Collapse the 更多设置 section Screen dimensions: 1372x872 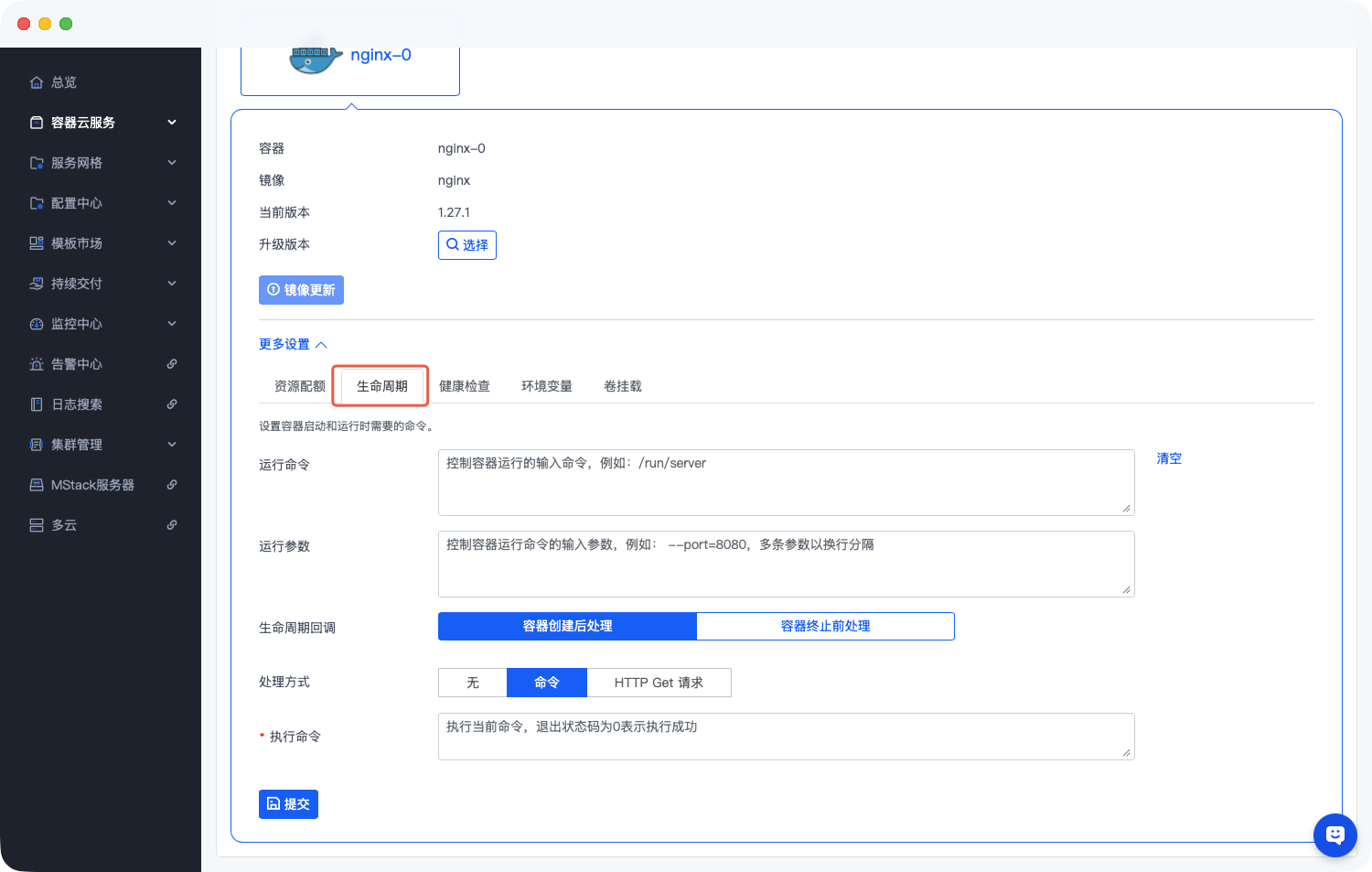[x=293, y=344]
